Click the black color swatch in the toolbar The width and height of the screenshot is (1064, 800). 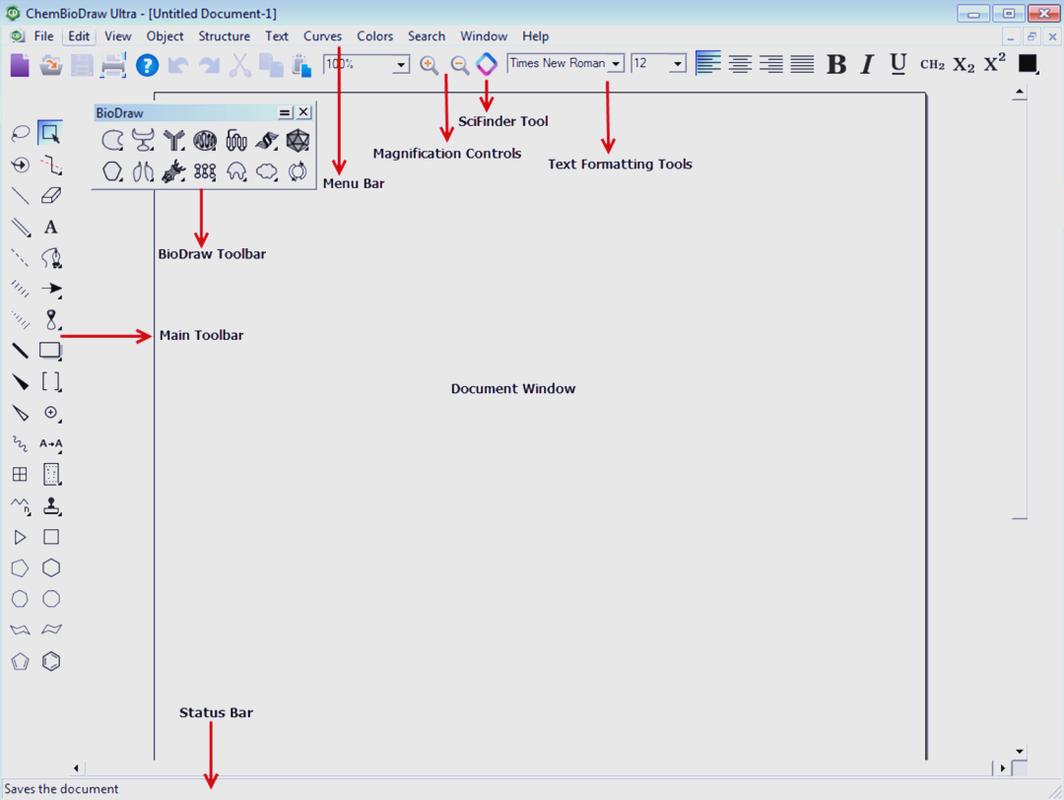(1026, 63)
